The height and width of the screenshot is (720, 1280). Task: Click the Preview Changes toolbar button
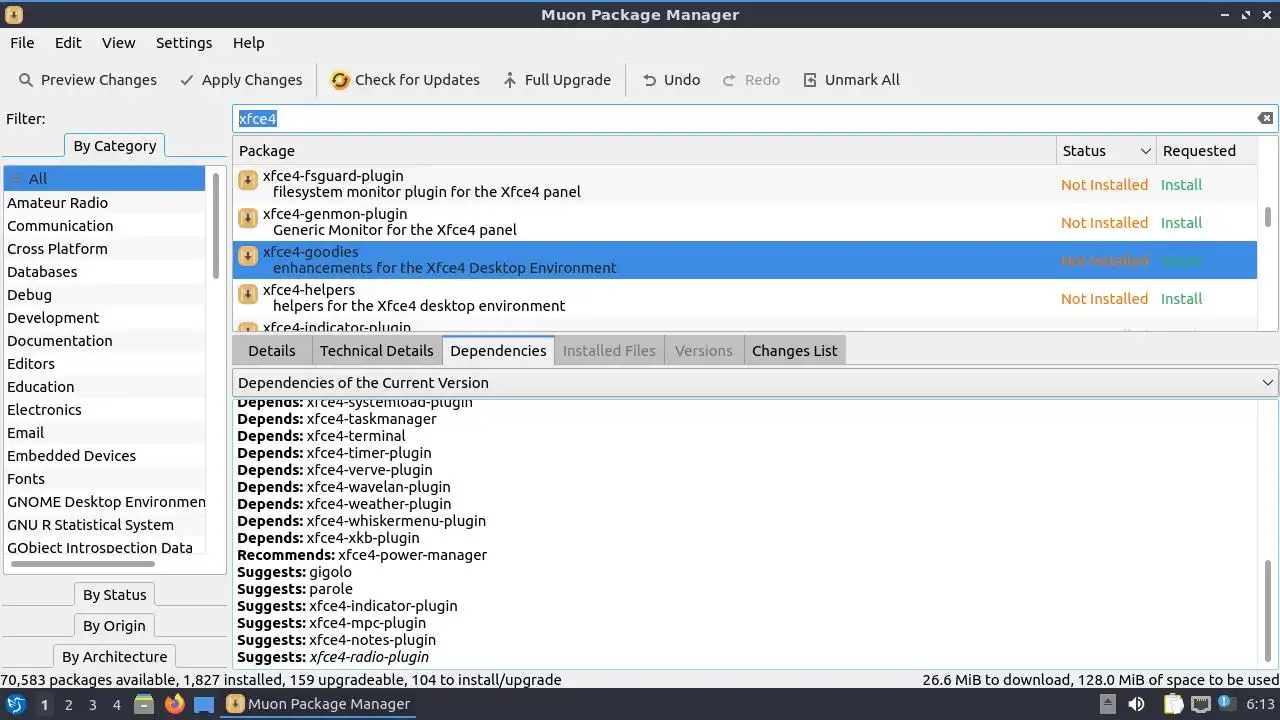(88, 80)
